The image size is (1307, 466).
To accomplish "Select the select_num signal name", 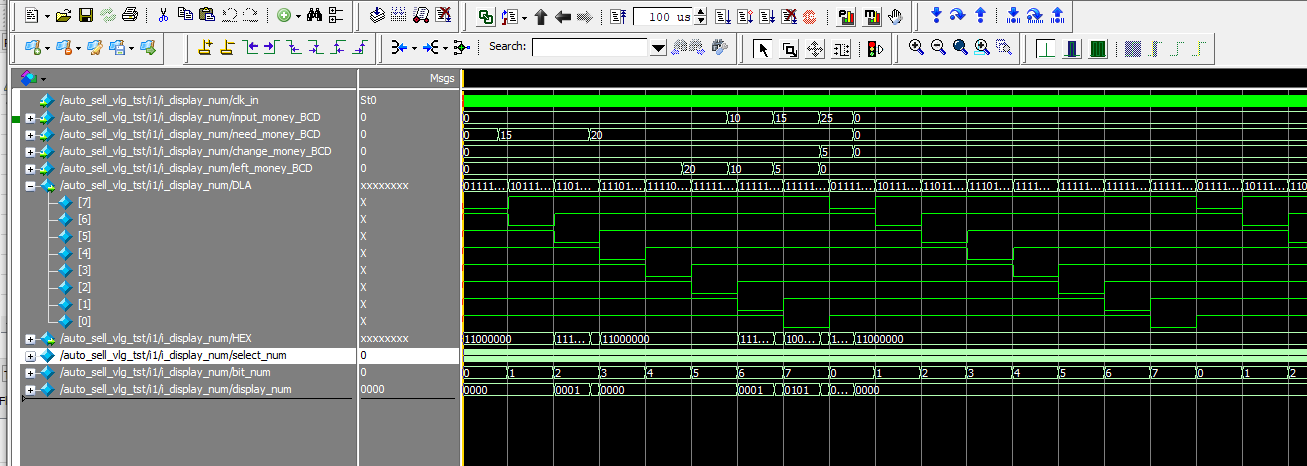I will (173, 356).
